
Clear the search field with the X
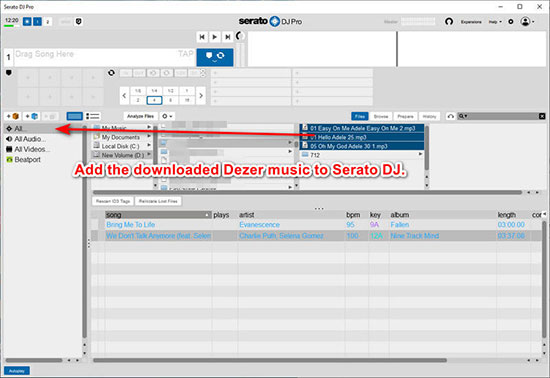542,116
